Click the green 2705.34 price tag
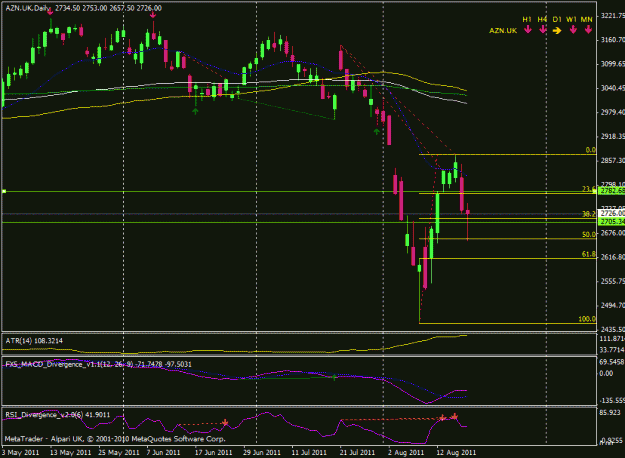The height and width of the screenshot is (458, 625). coord(612,221)
